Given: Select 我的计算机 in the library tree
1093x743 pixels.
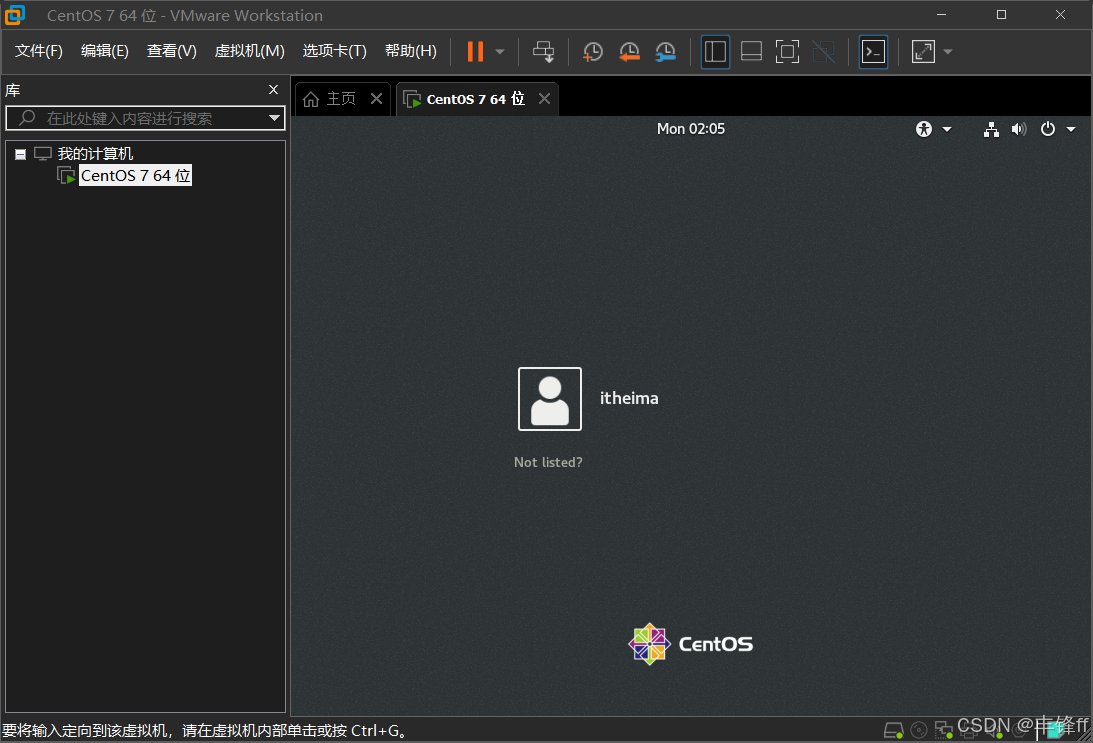Looking at the screenshot, I should click(x=95, y=153).
